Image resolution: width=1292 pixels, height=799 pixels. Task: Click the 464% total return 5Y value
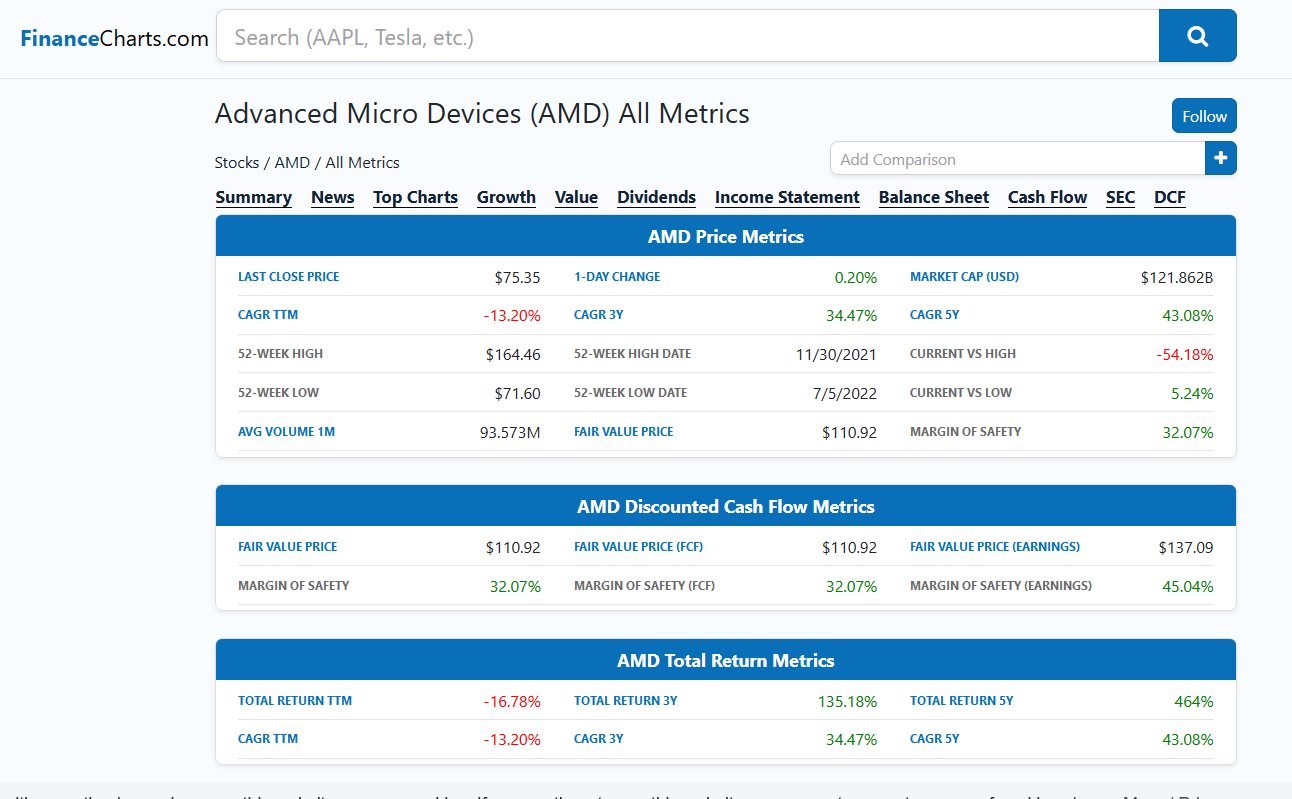point(1194,701)
